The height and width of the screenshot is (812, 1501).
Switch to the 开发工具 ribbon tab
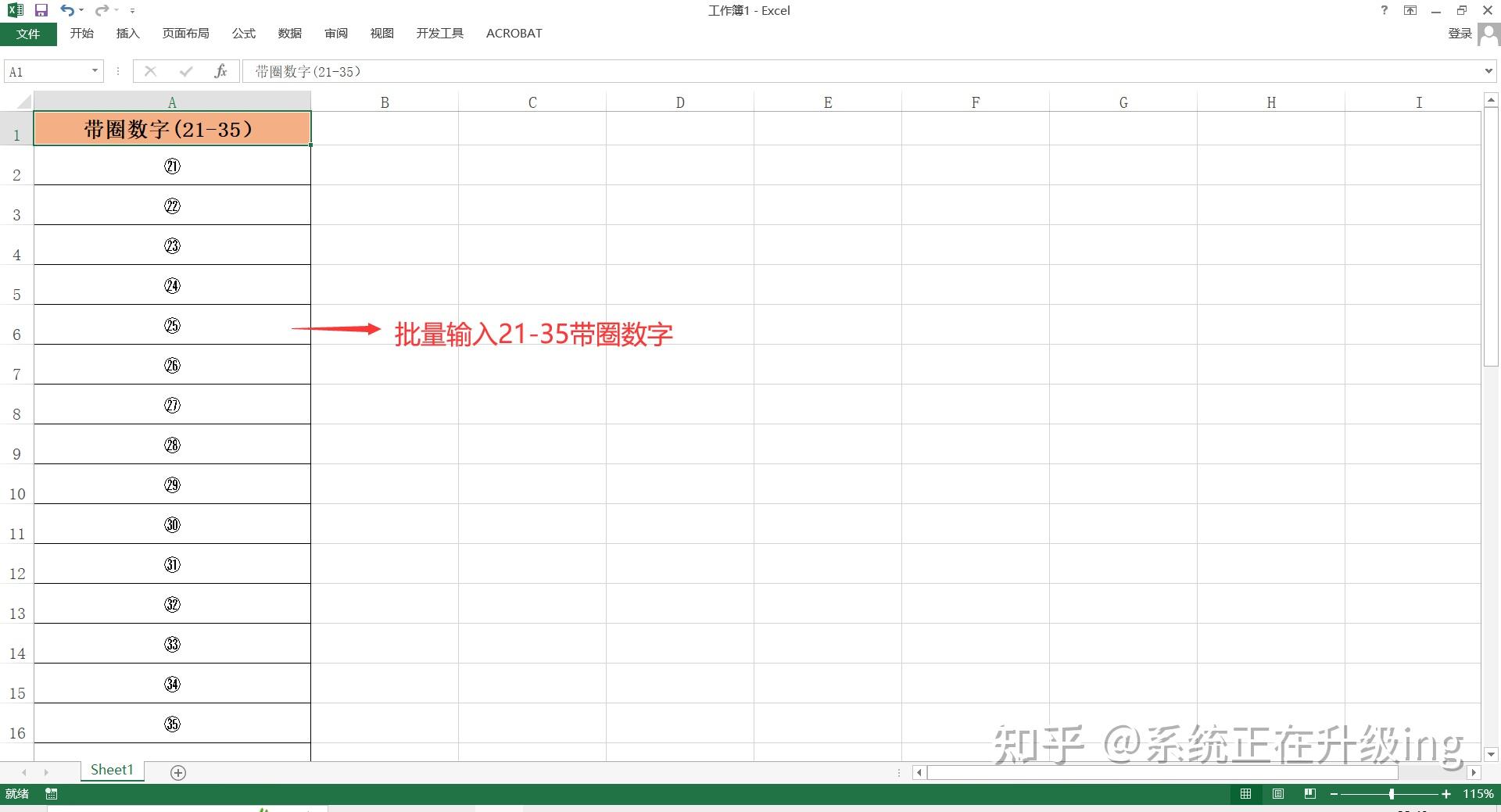tap(439, 34)
